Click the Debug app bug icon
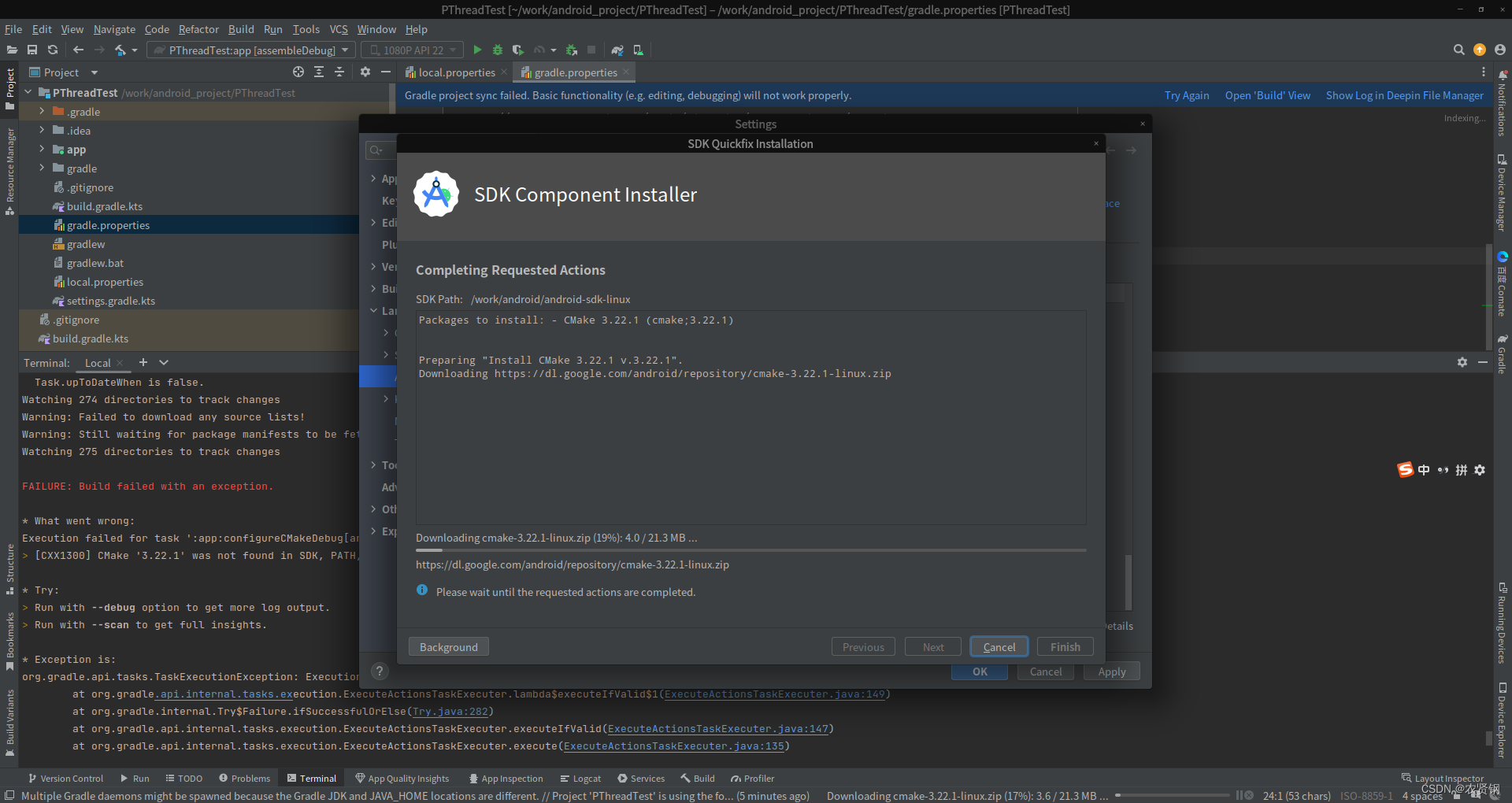The height and width of the screenshot is (803, 1512). (498, 50)
